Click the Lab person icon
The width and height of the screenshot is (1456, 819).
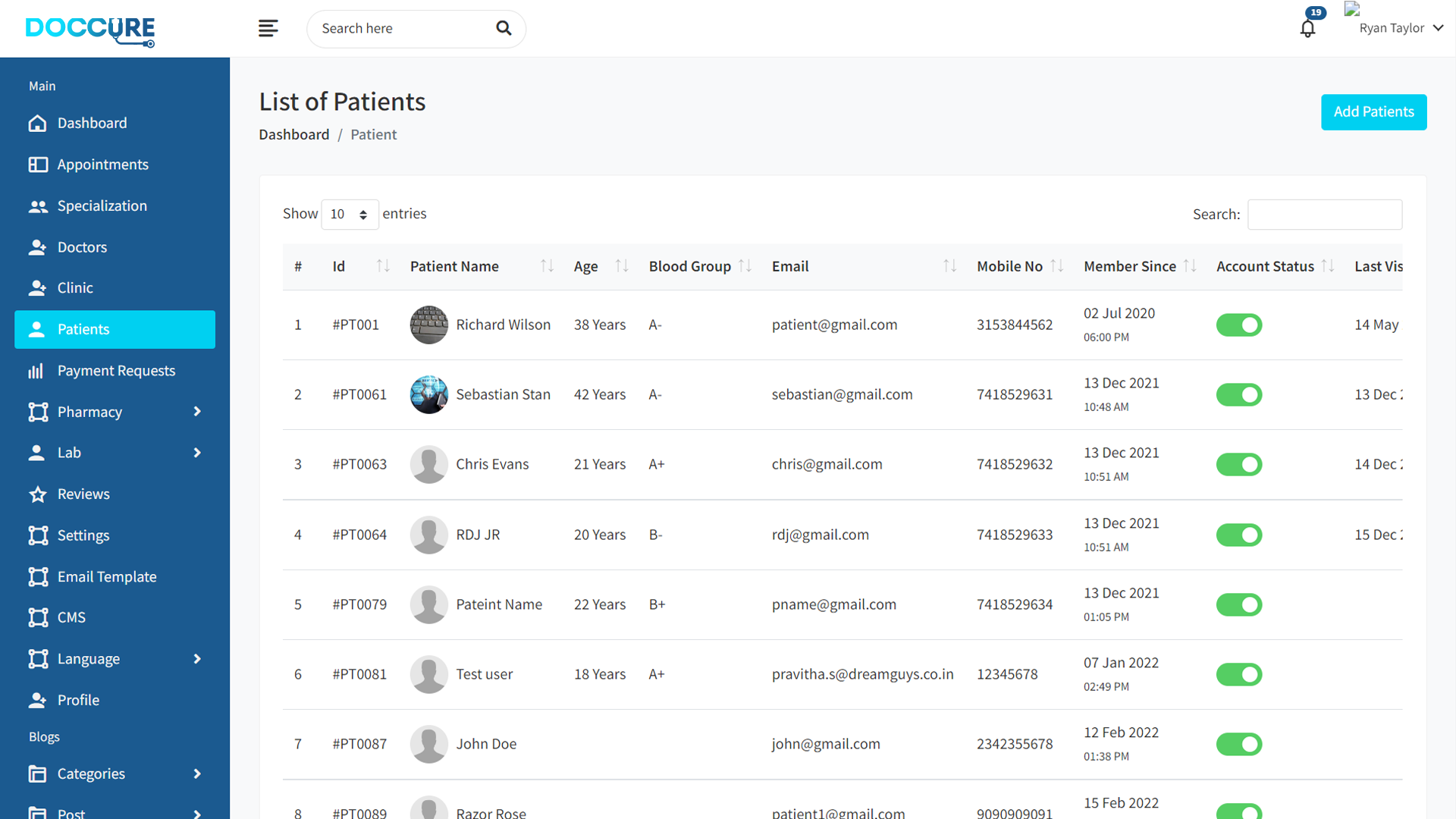point(36,453)
